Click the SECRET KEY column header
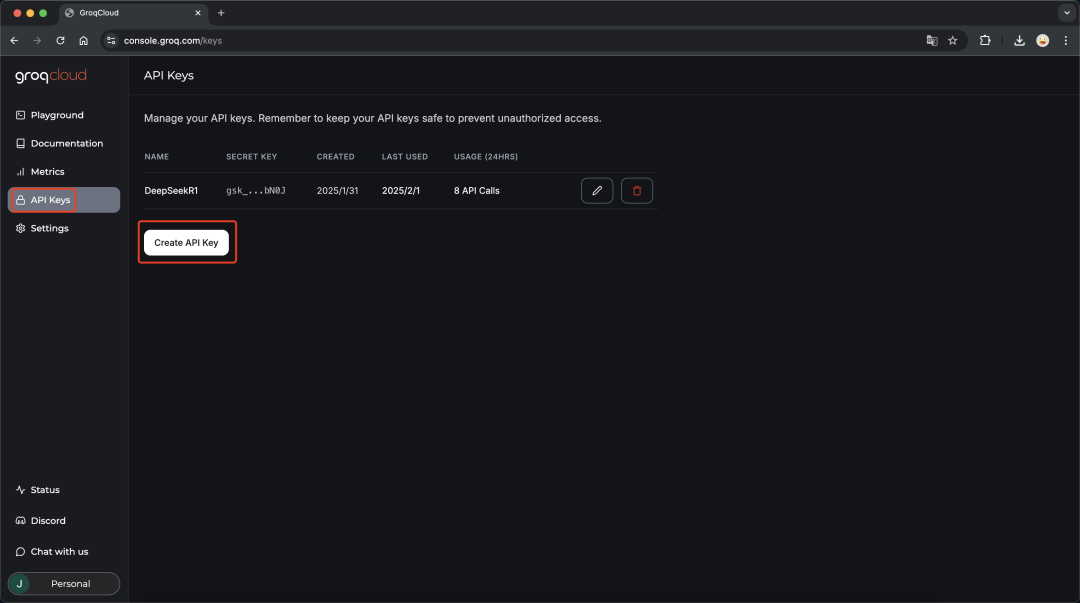 coord(251,157)
